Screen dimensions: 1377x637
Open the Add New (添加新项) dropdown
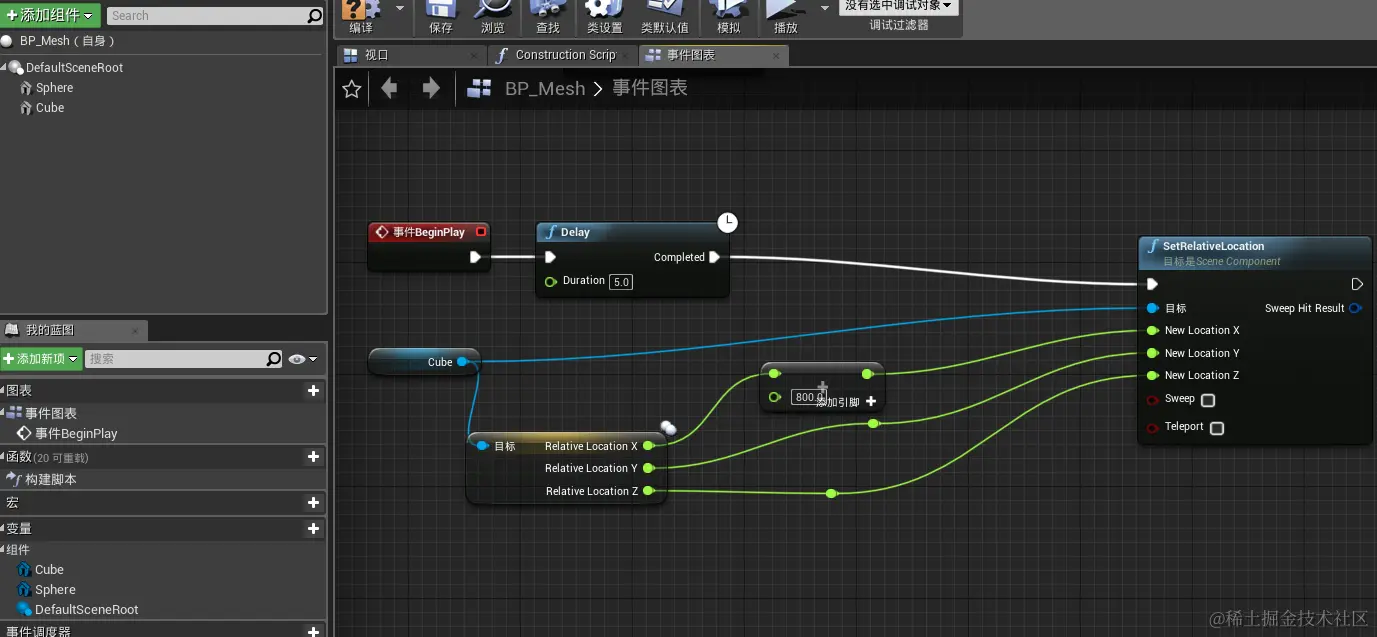[40, 358]
